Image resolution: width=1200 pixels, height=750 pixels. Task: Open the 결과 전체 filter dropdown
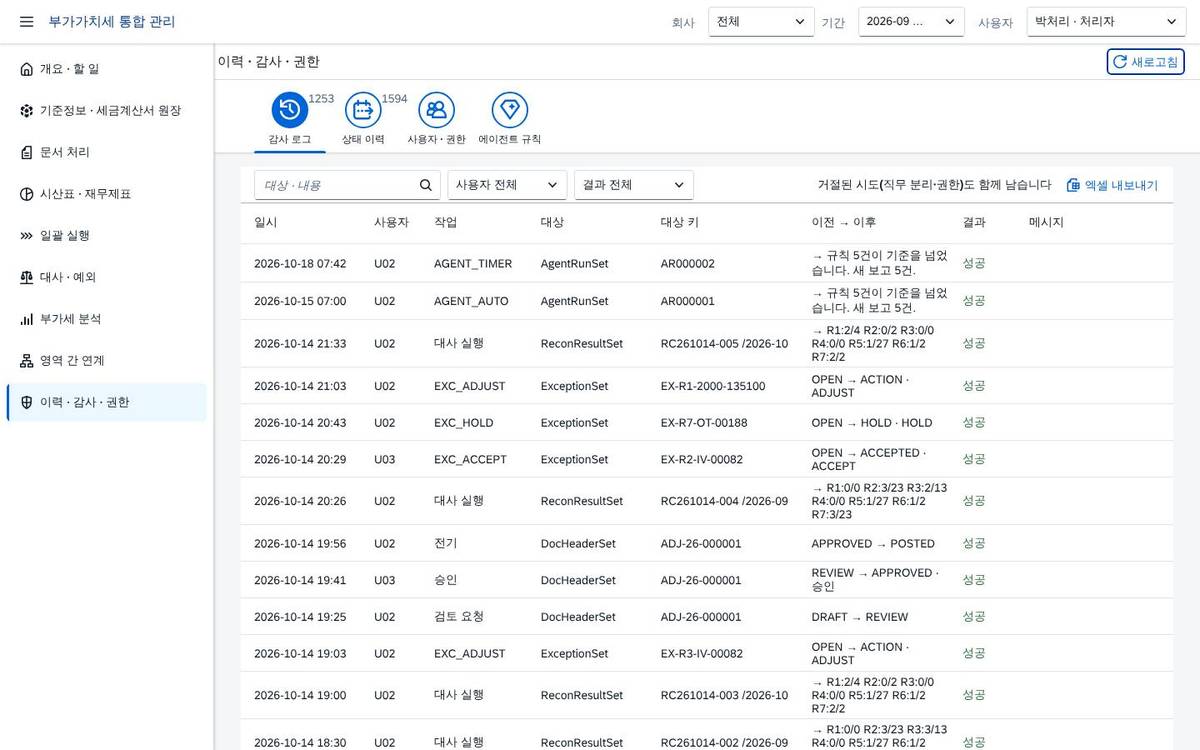[634, 185]
